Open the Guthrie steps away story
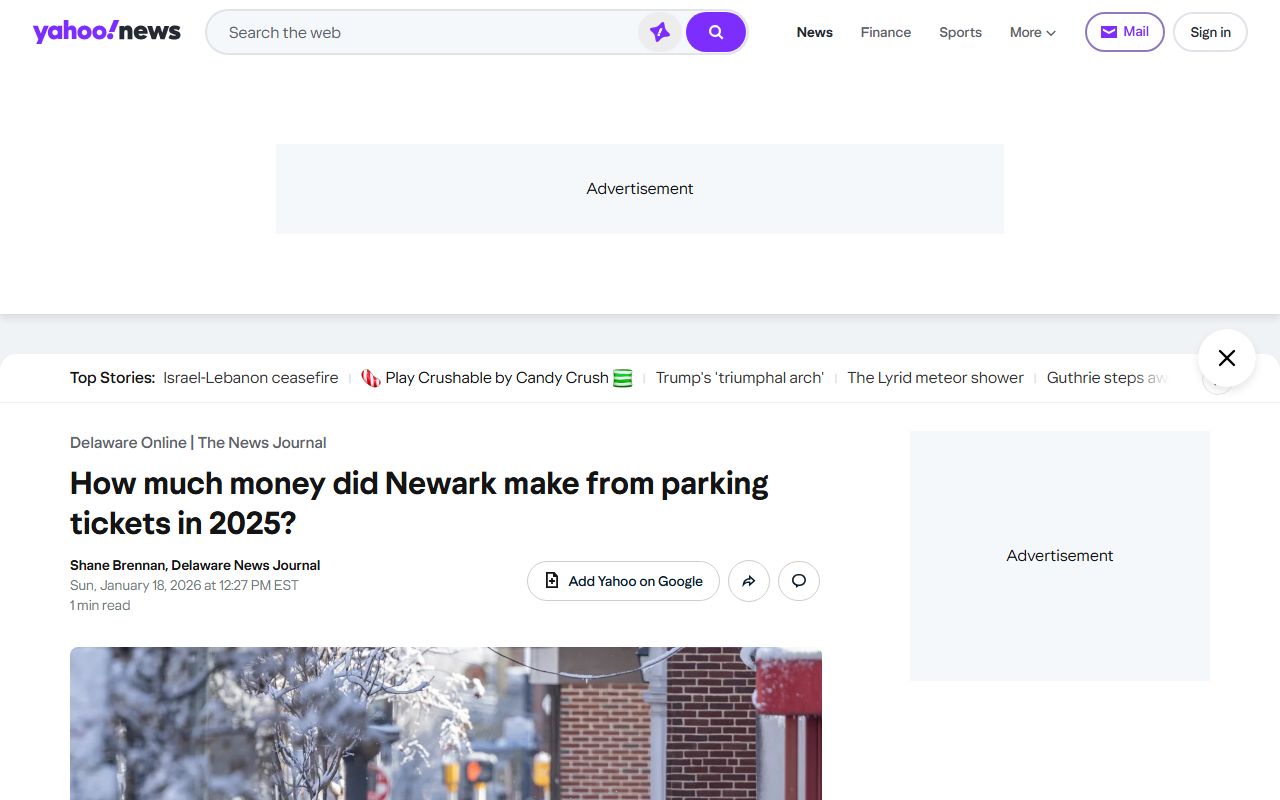Viewport: 1280px width, 800px height. pos(1107,378)
